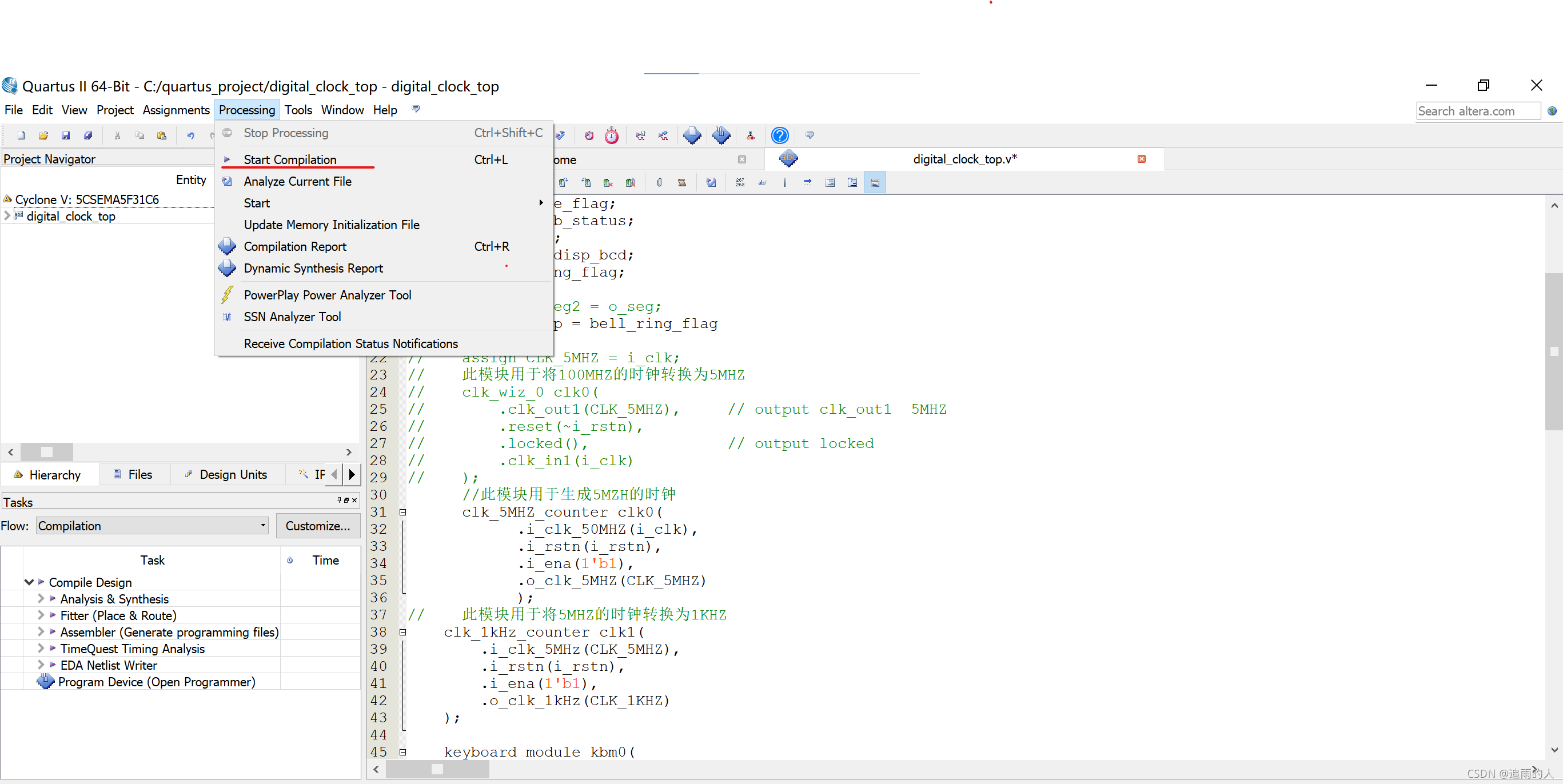Screen dimensions: 1563x784
Task: Click the Customize... button
Action: [x=317, y=526]
